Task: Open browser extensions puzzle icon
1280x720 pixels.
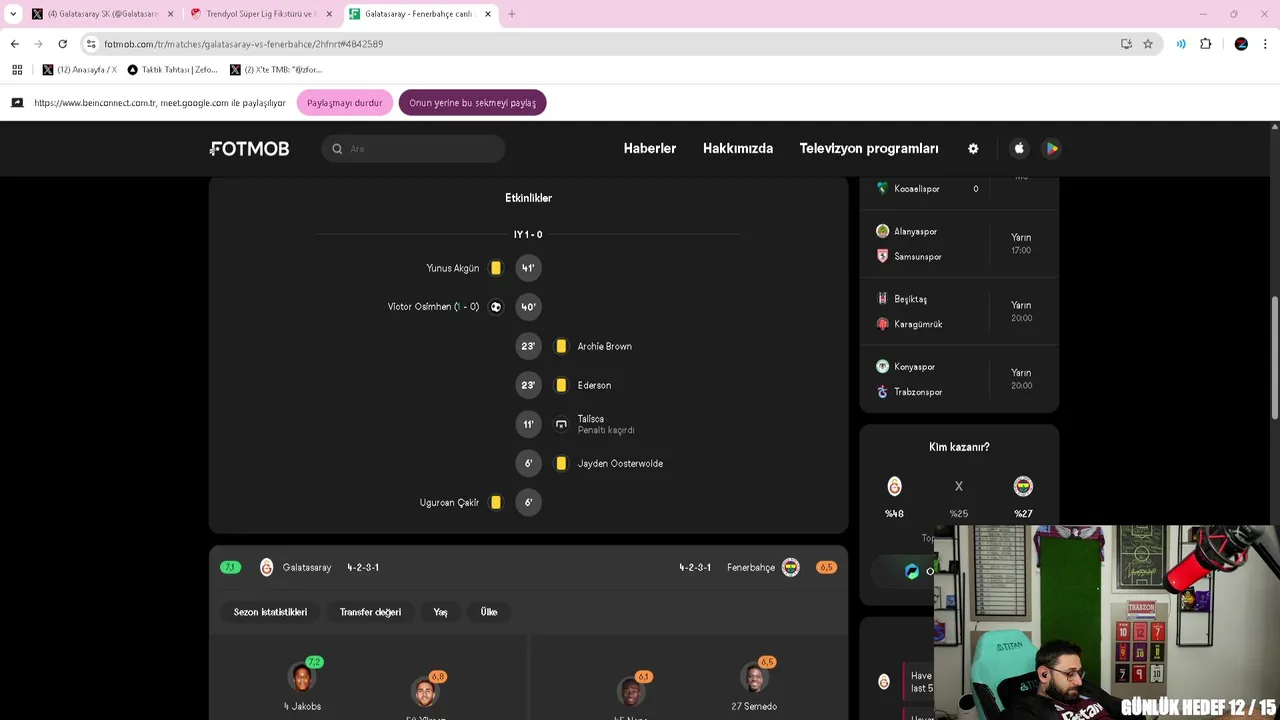Action: 1206,44
